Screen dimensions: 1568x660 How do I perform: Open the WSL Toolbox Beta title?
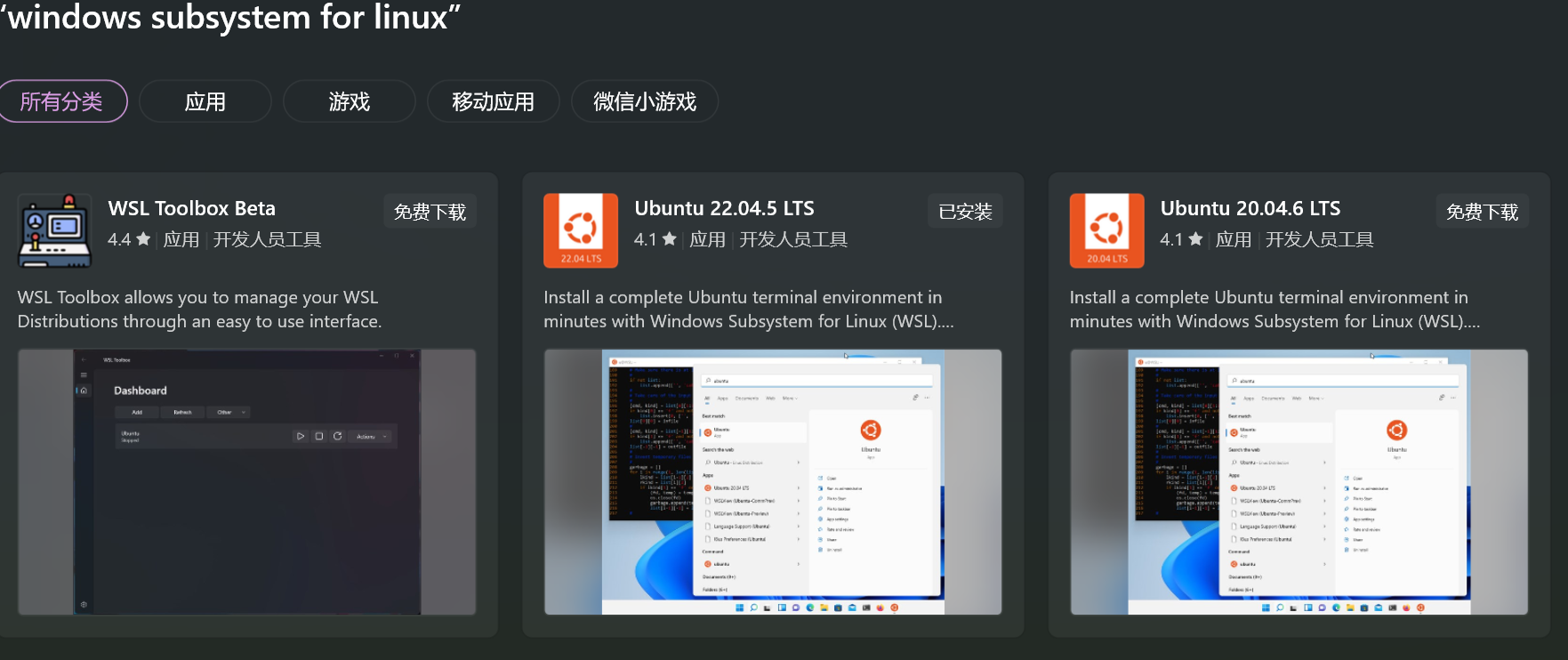(192, 208)
